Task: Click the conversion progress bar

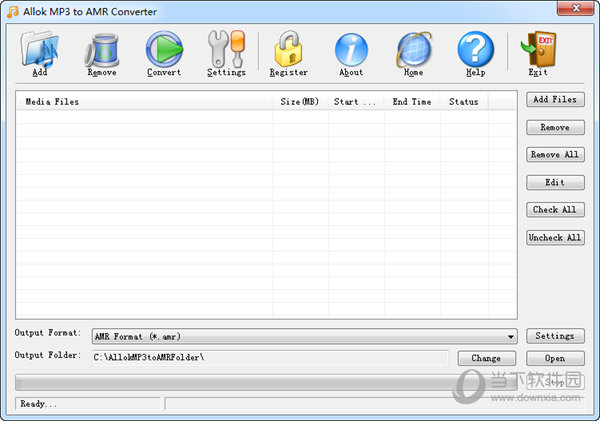Action: click(x=266, y=382)
